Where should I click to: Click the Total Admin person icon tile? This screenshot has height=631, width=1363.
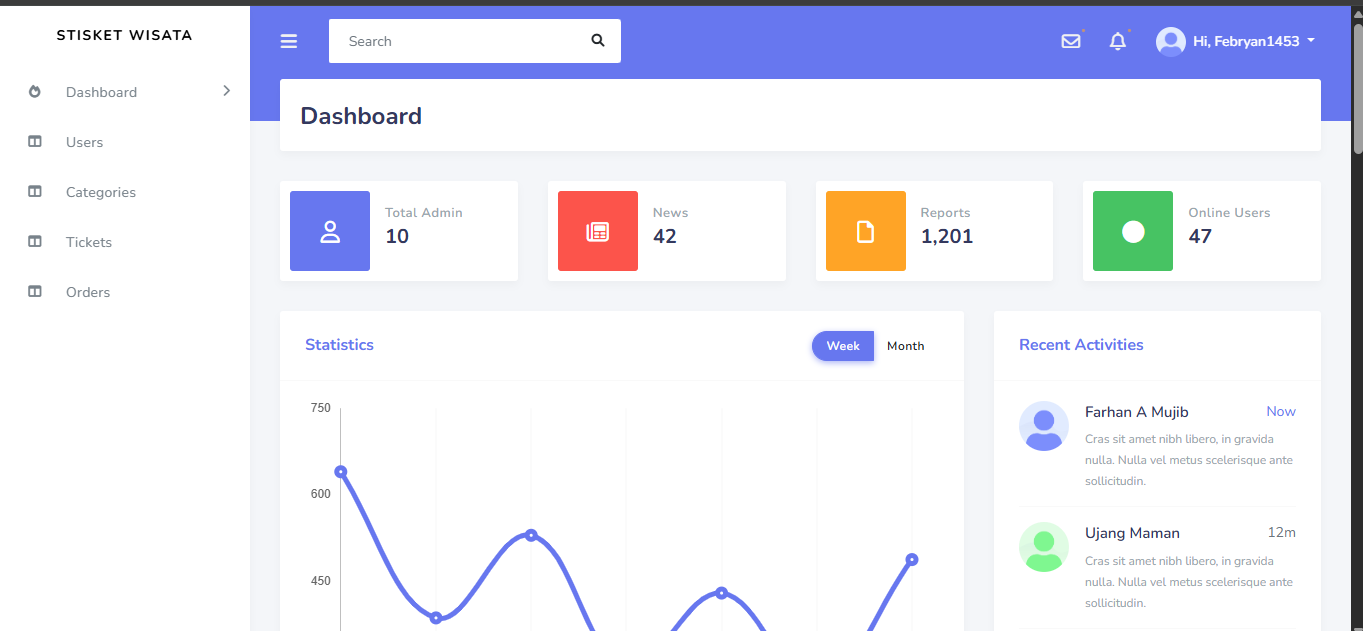pyautogui.click(x=330, y=231)
